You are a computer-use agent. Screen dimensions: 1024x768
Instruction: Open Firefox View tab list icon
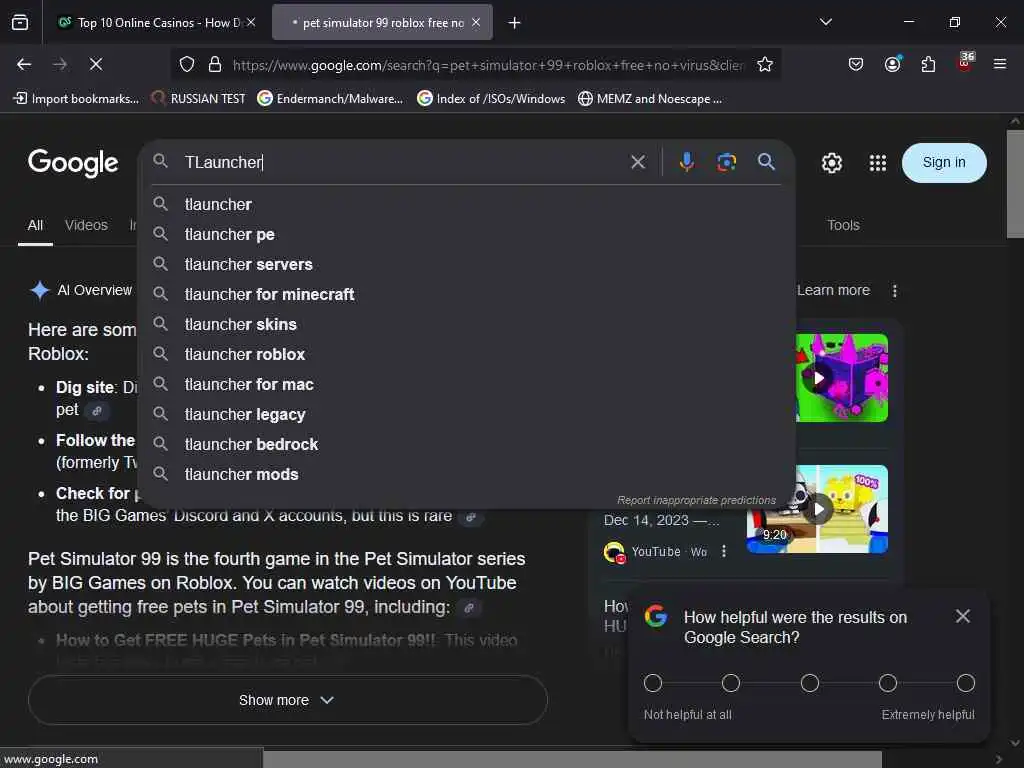(x=20, y=22)
